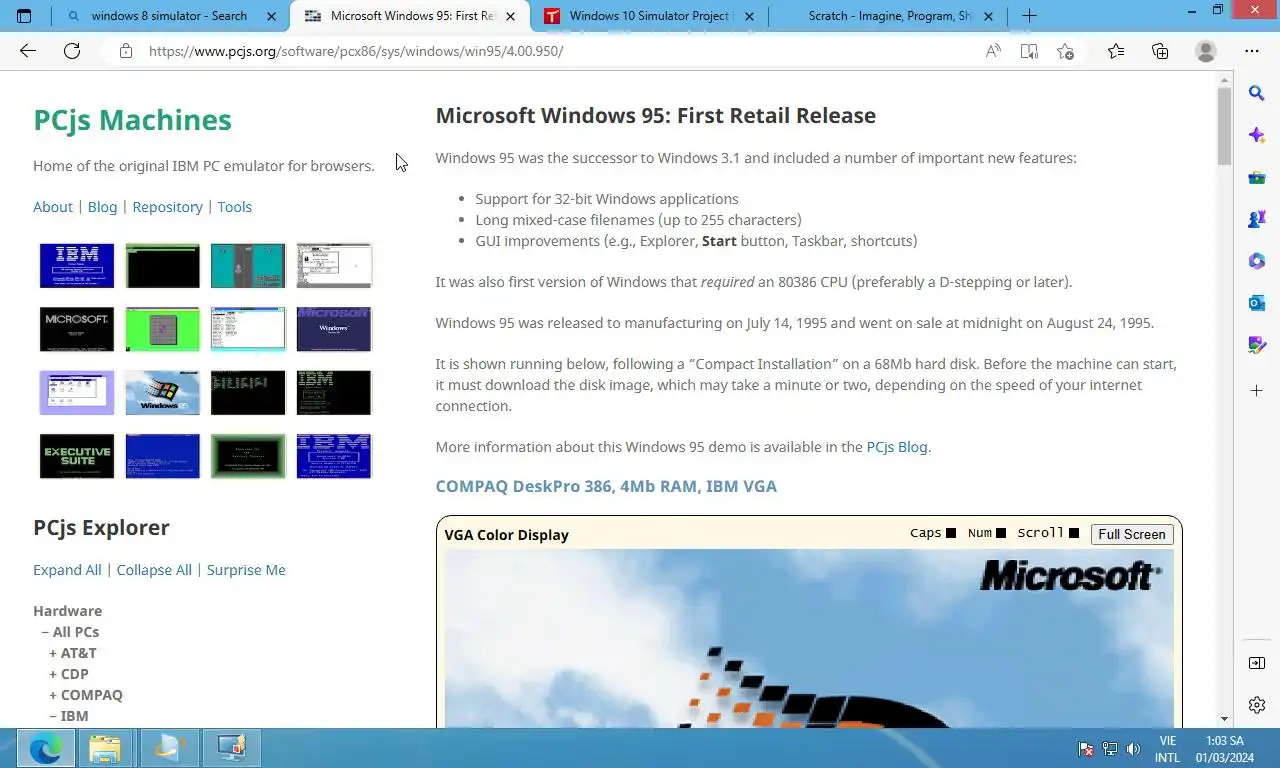The height and width of the screenshot is (768, 1280).
Task: Open the Executive Suite thumbnail
Action: [x=77, y=456]
